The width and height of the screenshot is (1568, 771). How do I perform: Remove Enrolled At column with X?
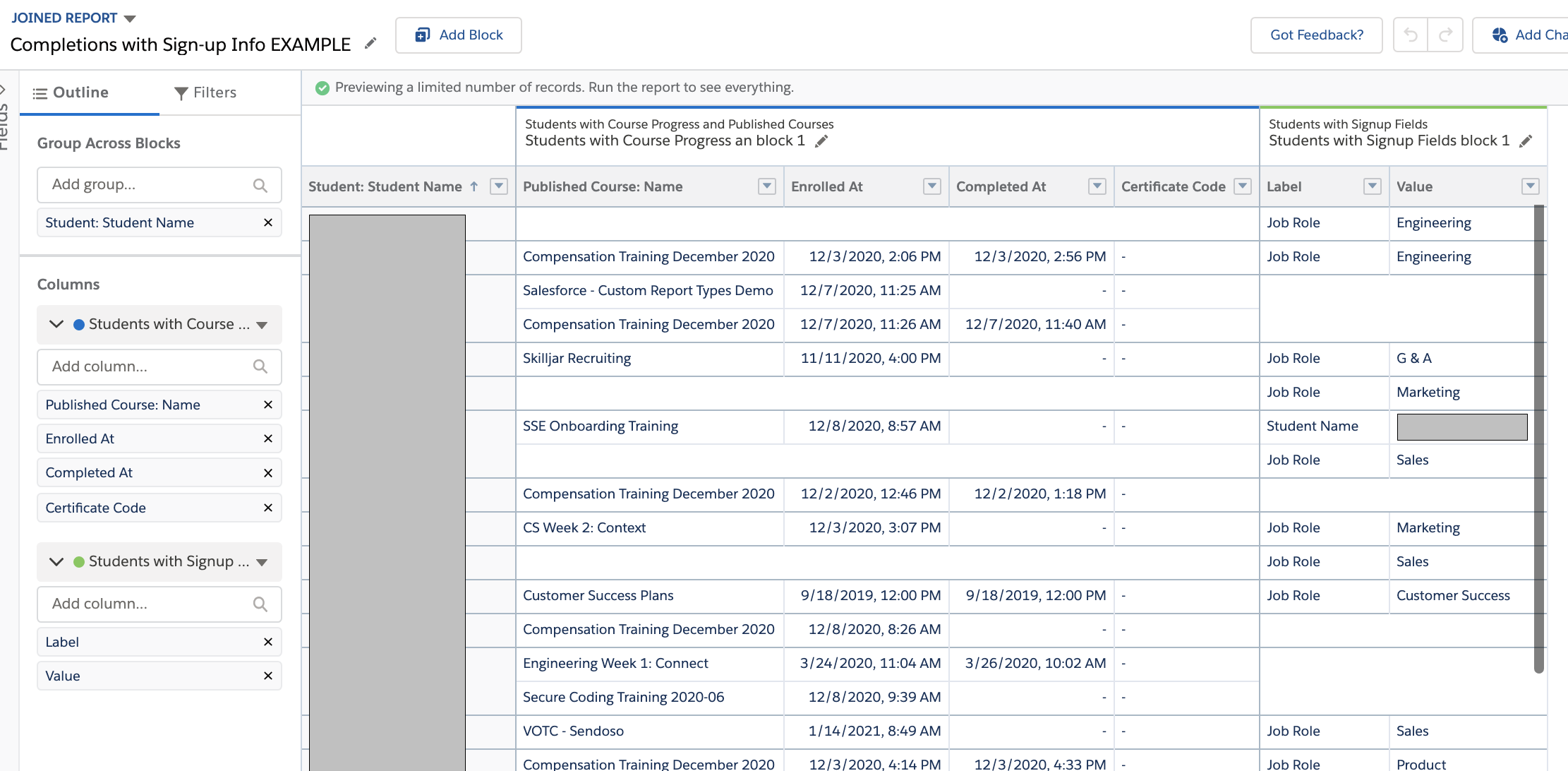pos(268,438)
